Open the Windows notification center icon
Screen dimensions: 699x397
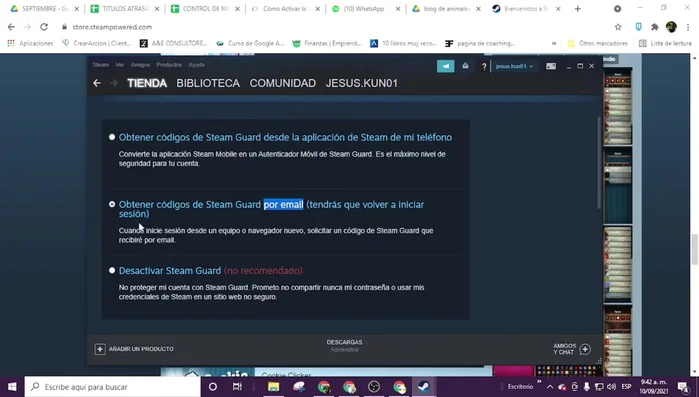tap(683, 386)
